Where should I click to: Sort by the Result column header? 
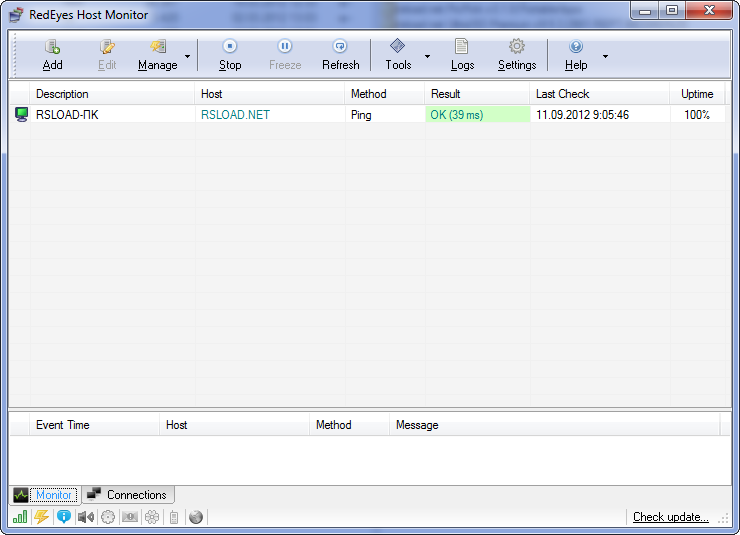pos(477,94)
